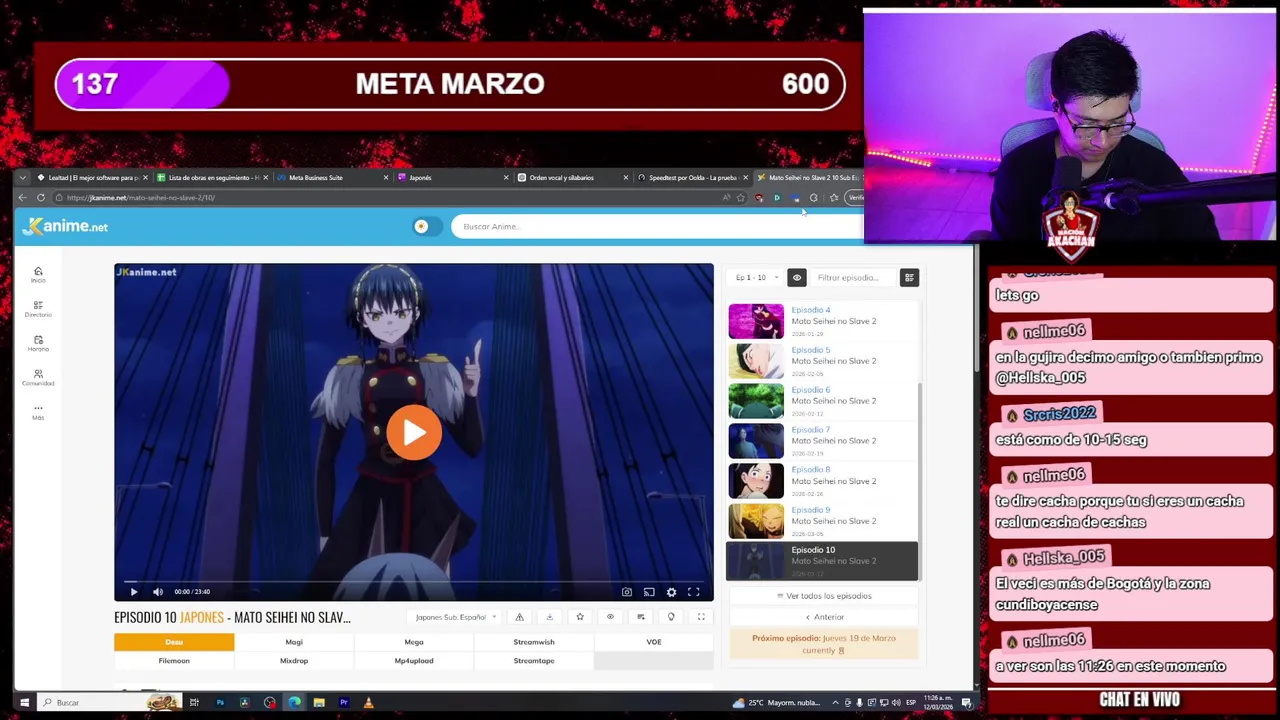
Task: Select the Streamwish server tab
Action: [534, 642]
